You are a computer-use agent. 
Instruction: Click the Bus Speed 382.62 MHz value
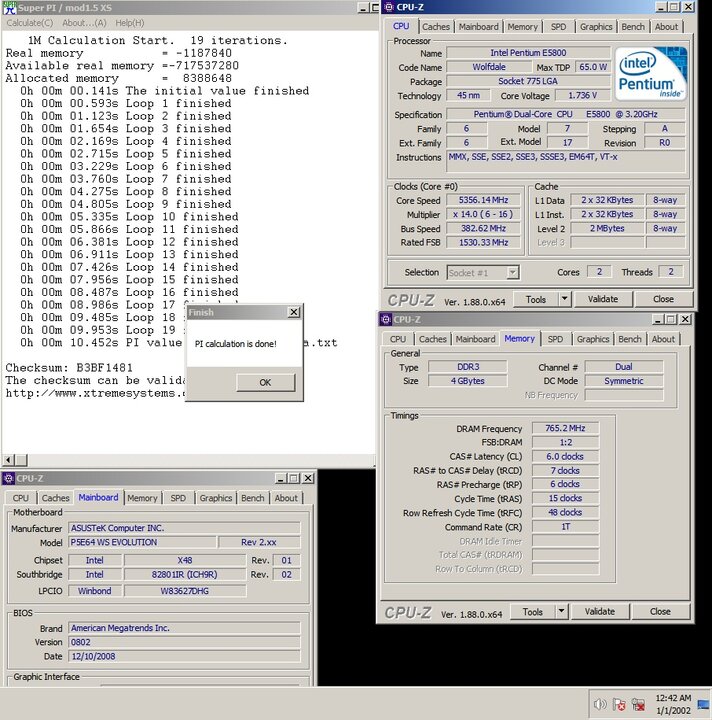pyautogui.click(x=483, y=228)
